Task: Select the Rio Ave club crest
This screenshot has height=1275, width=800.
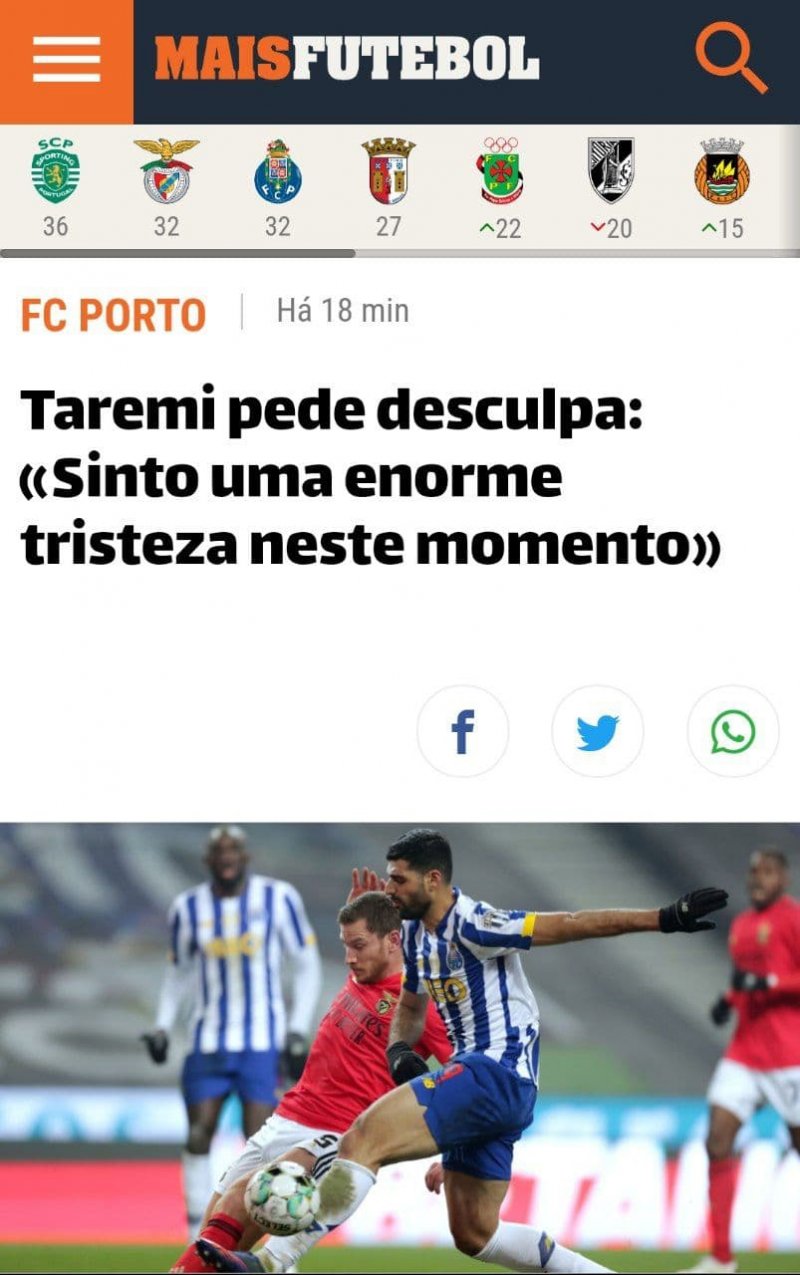Action: (x=722, y=171)
